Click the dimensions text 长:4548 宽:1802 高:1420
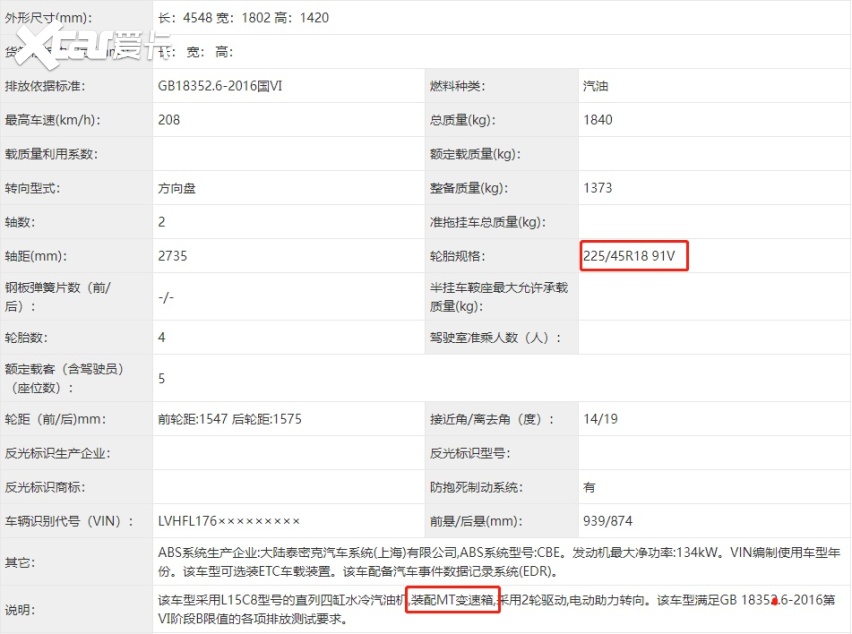The height and width of the screenshot is (634, 852). point(243,18)
